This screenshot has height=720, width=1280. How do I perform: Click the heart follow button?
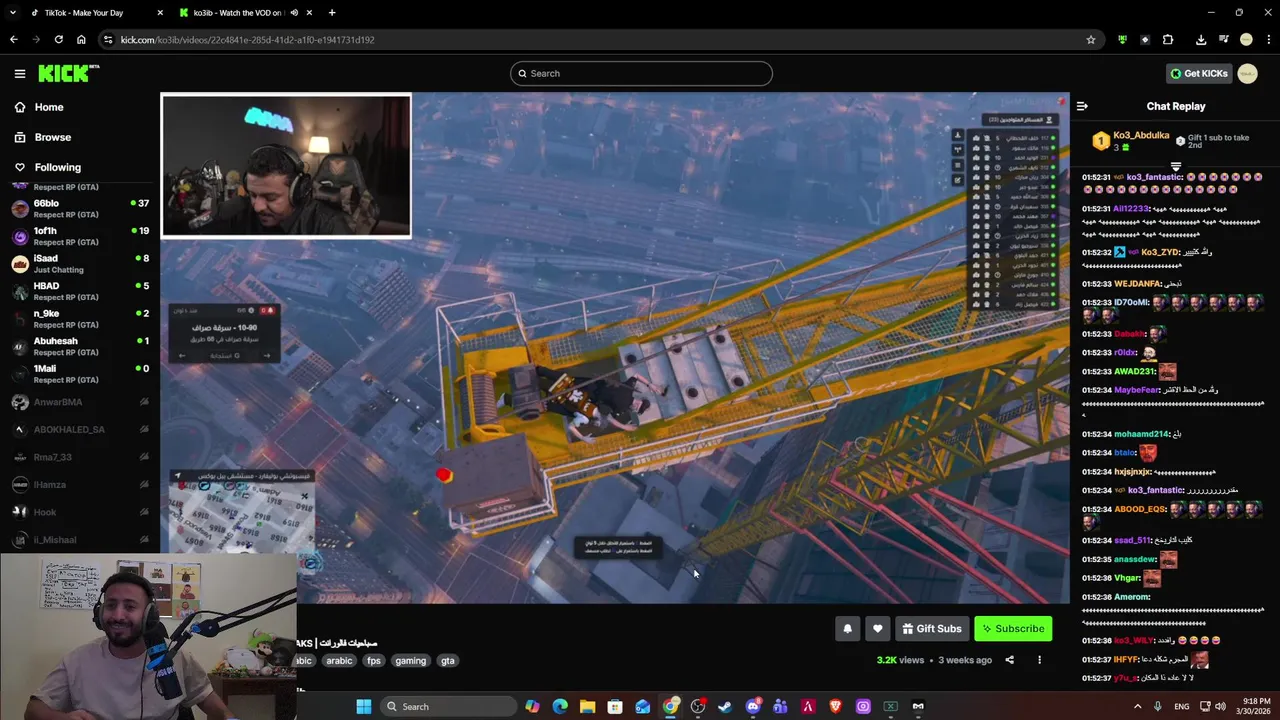click(x=877, y=629)
